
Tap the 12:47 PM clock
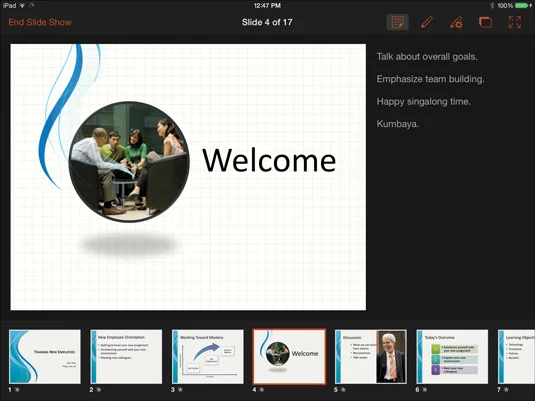click(x=267, y=5)
